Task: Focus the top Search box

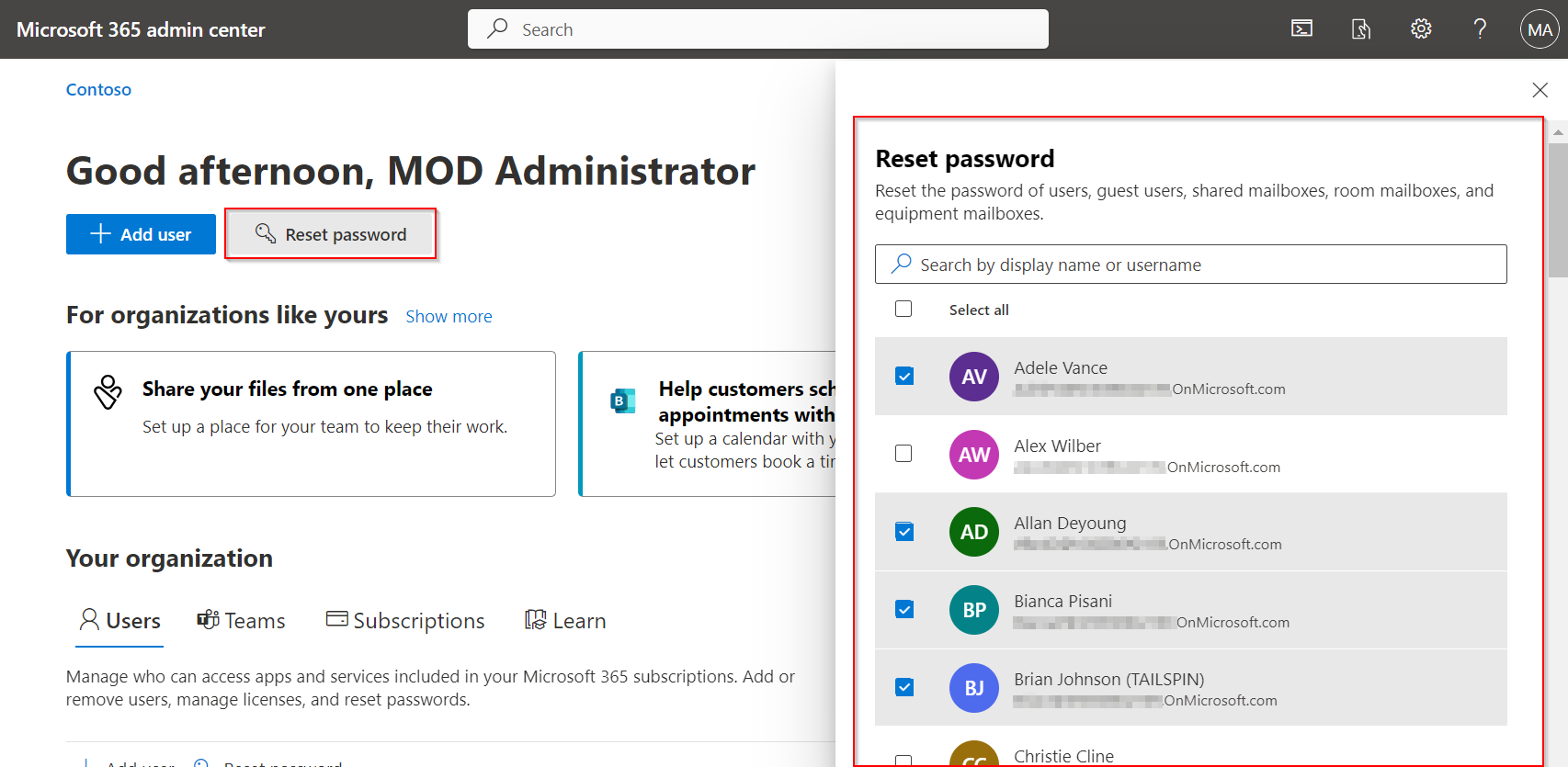Action: click(758, 28)
